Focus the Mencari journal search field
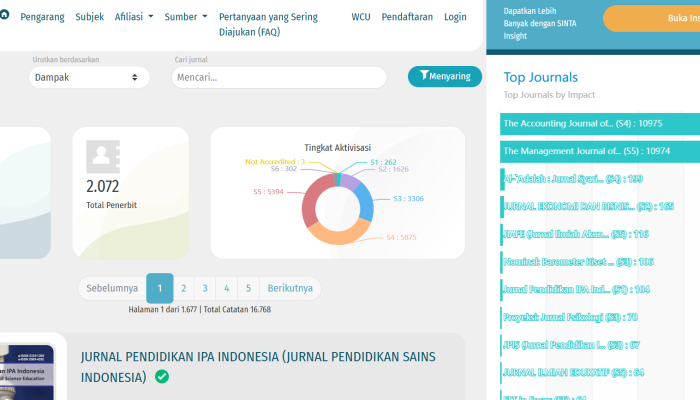The image size is (700, 400). tap(279, 77)
